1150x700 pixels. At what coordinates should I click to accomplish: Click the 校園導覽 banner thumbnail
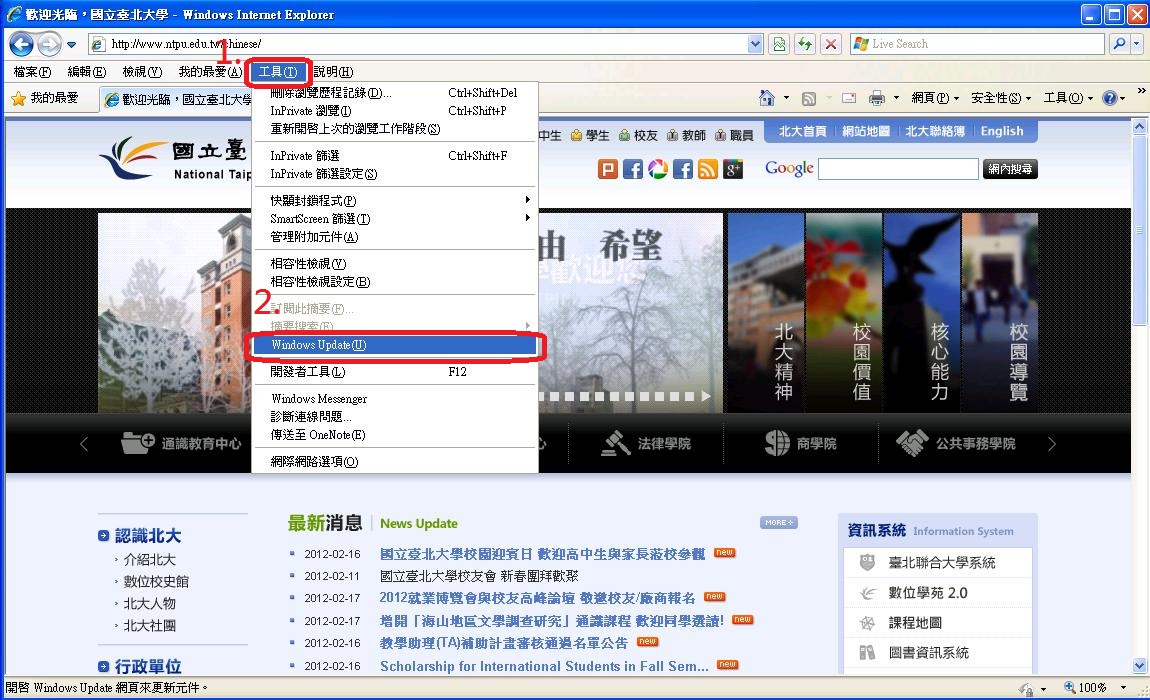(x=1000, y=313)
